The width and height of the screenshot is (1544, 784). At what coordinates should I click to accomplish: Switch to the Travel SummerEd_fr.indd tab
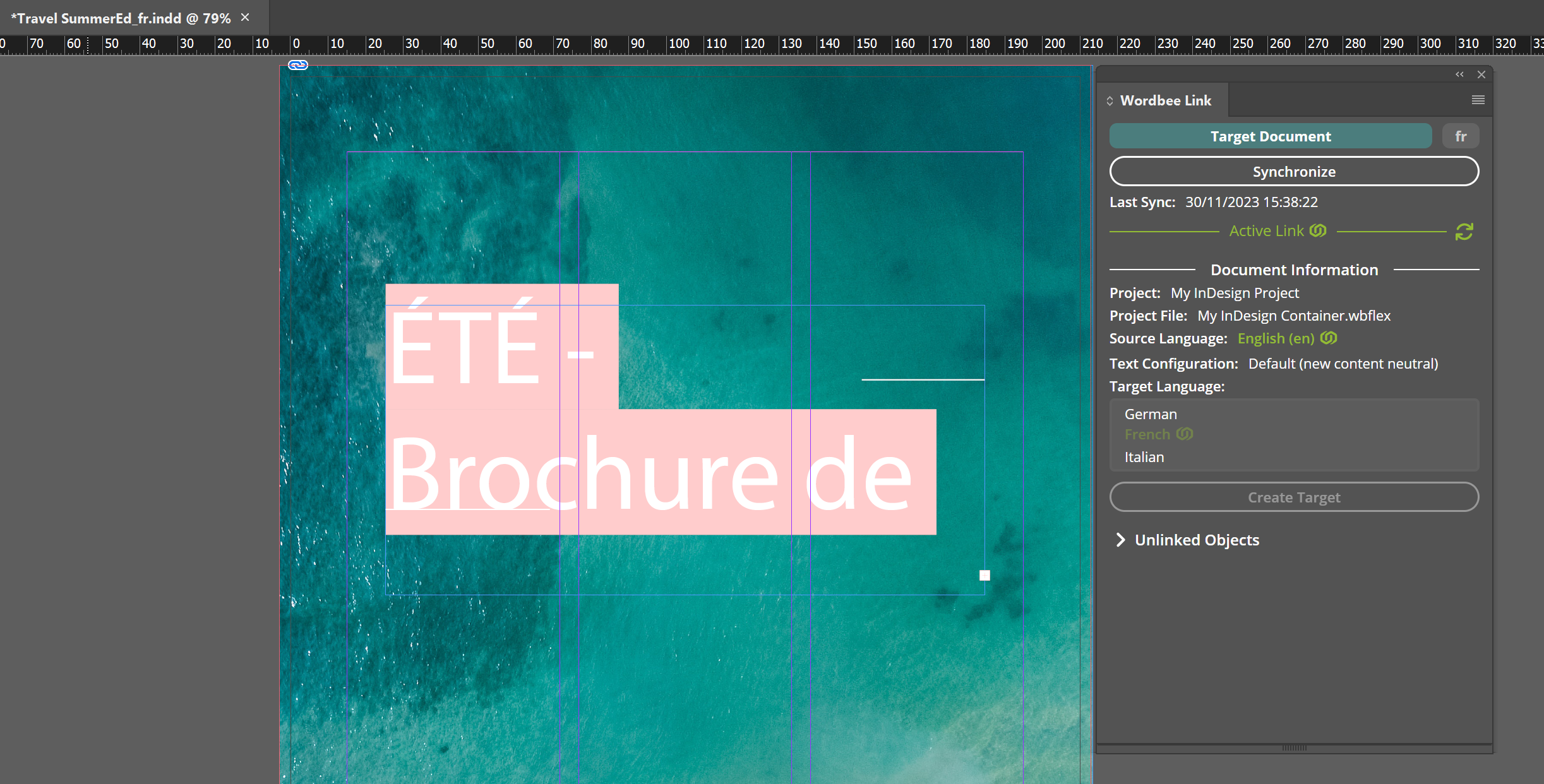pyautogui.click(x=120, y=18)
